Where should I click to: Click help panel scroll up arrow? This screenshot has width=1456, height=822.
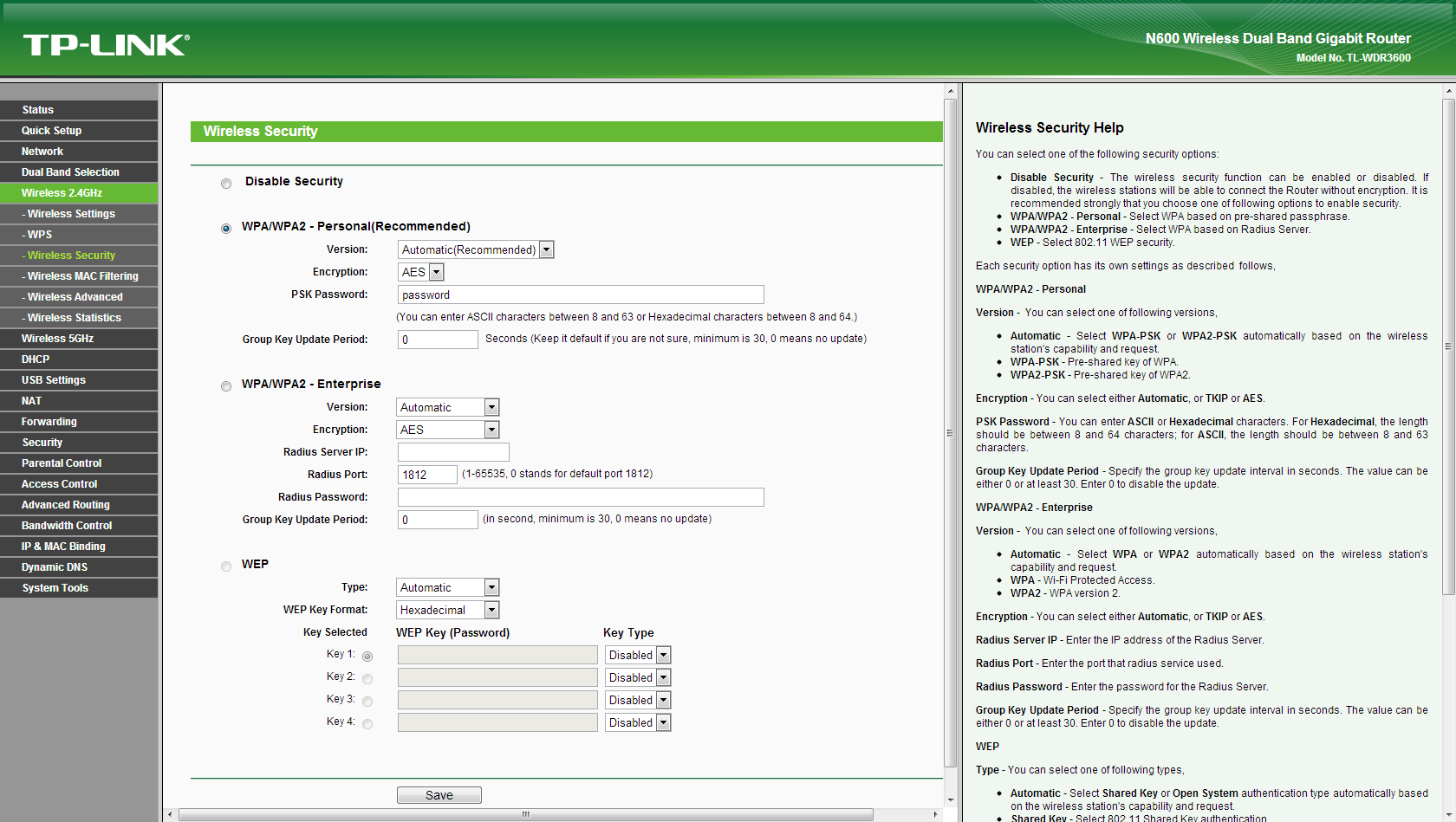[1448, 90]
